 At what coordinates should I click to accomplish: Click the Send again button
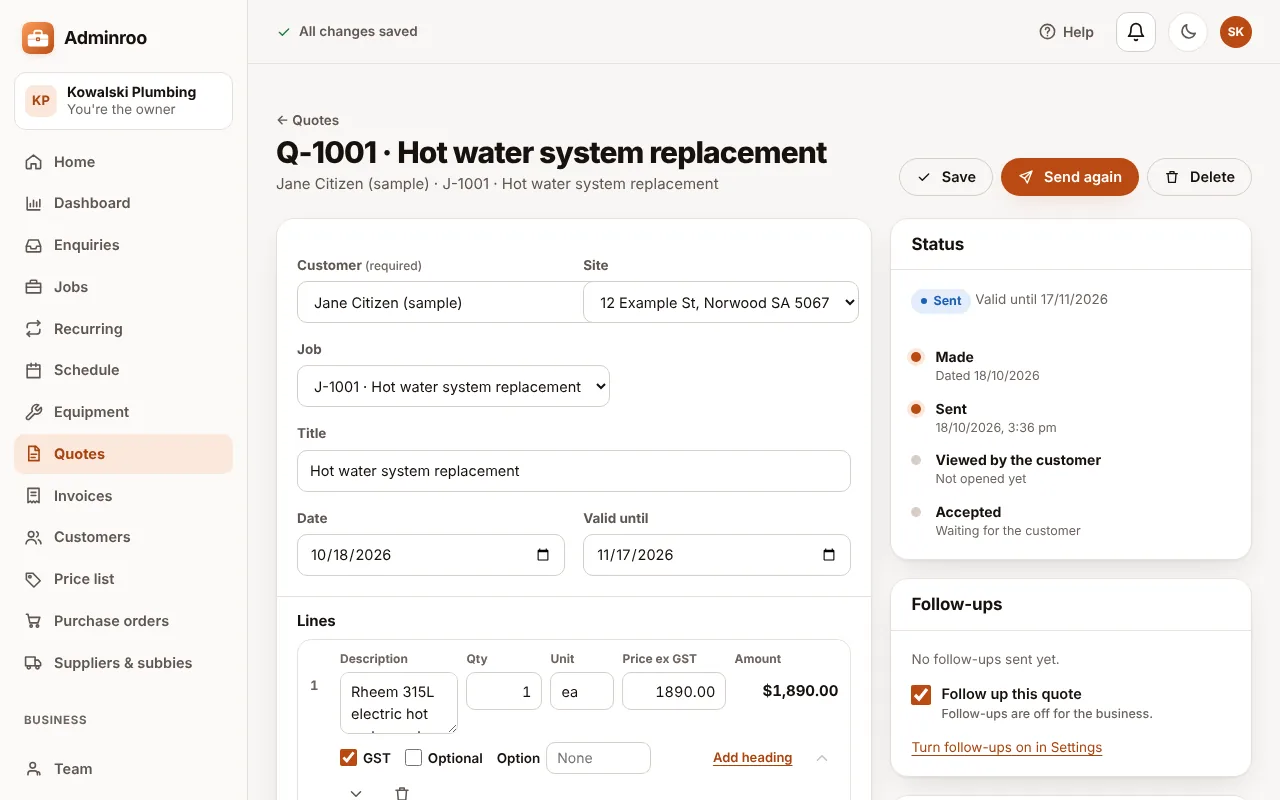(x=1069, y=177)
